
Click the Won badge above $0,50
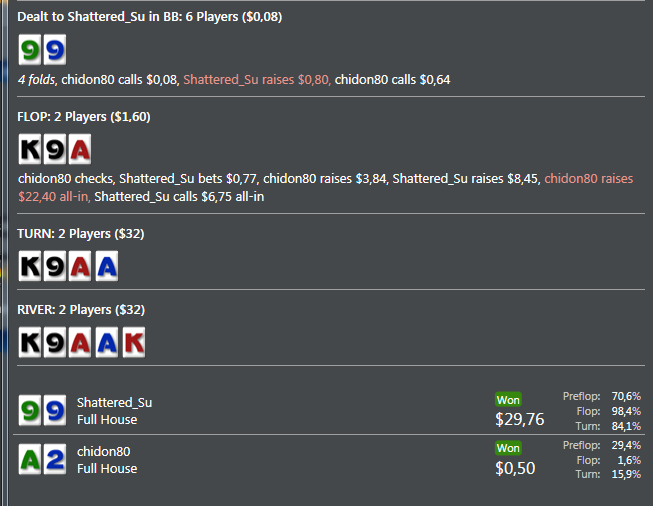click(508, 448)
